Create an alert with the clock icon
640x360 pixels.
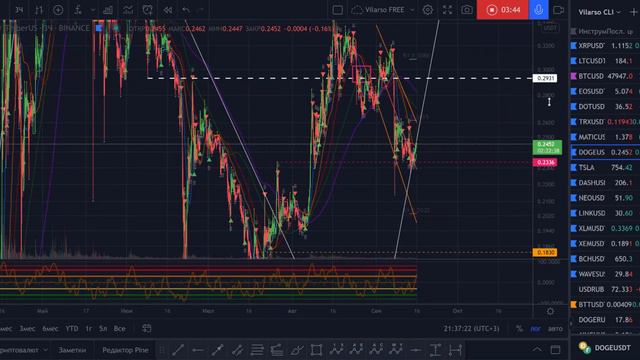click(147, 10)
